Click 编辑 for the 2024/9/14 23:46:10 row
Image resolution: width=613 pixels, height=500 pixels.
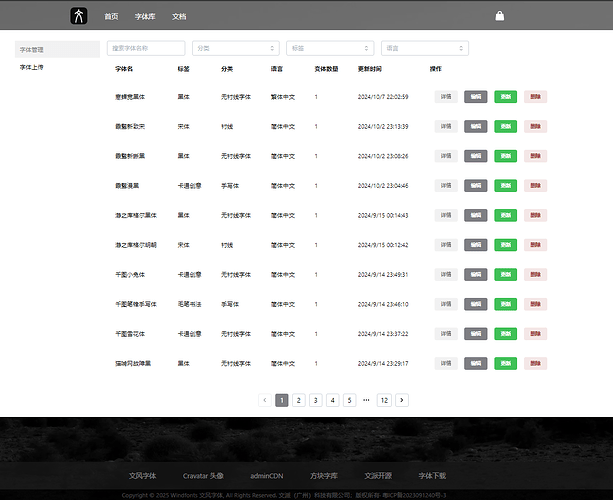coord(476,304)
